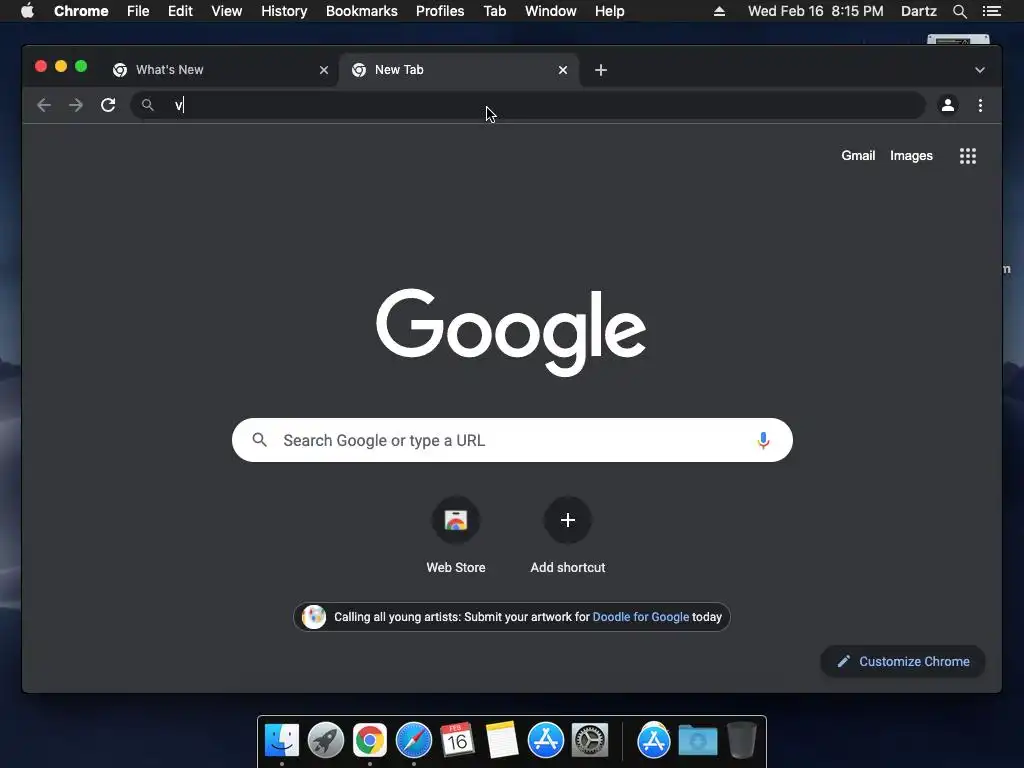
Task: Click the date and time in menu bar
Action: (x=815, y=11)
